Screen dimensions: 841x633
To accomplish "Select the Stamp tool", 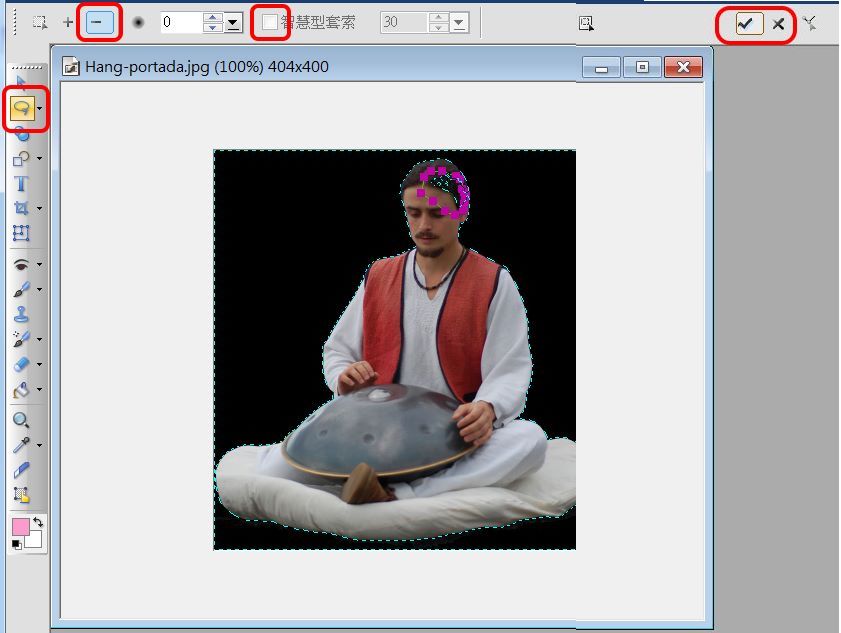I will pyautogui.click(x=21, y=314).
